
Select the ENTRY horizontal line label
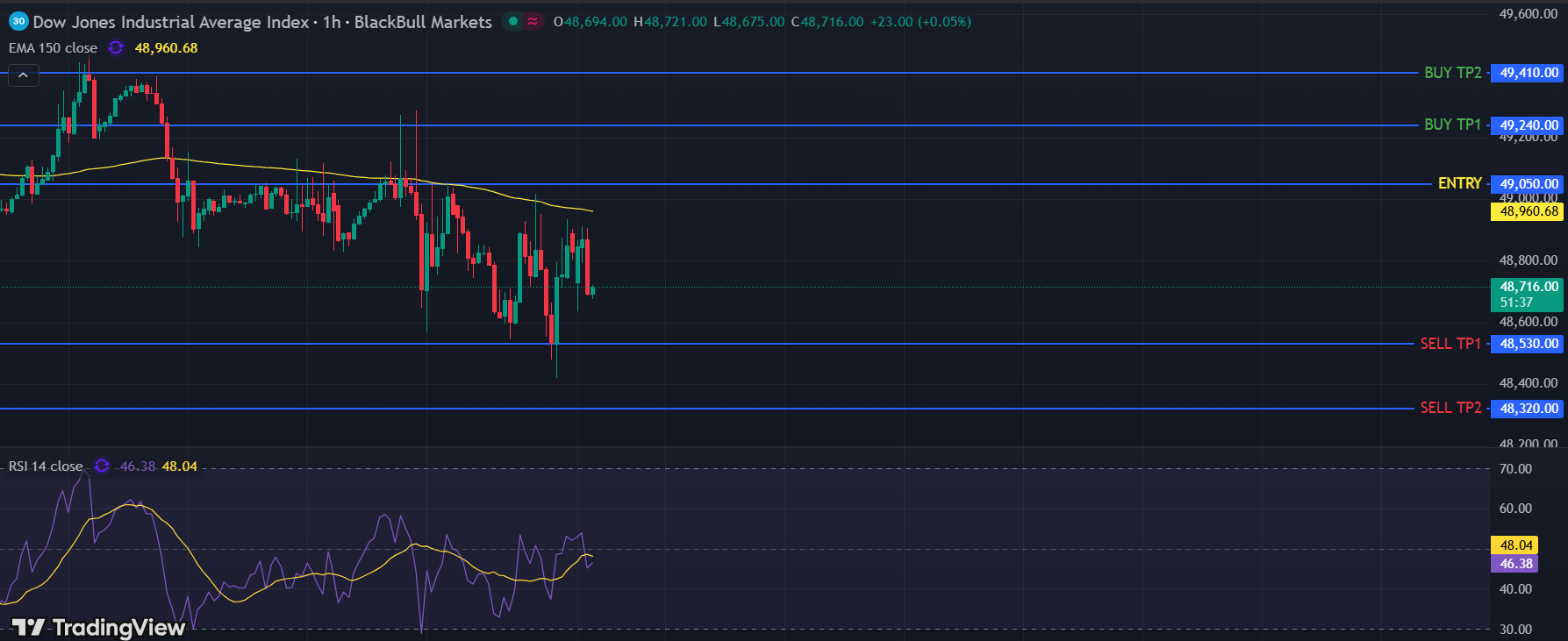point(1459,183)
